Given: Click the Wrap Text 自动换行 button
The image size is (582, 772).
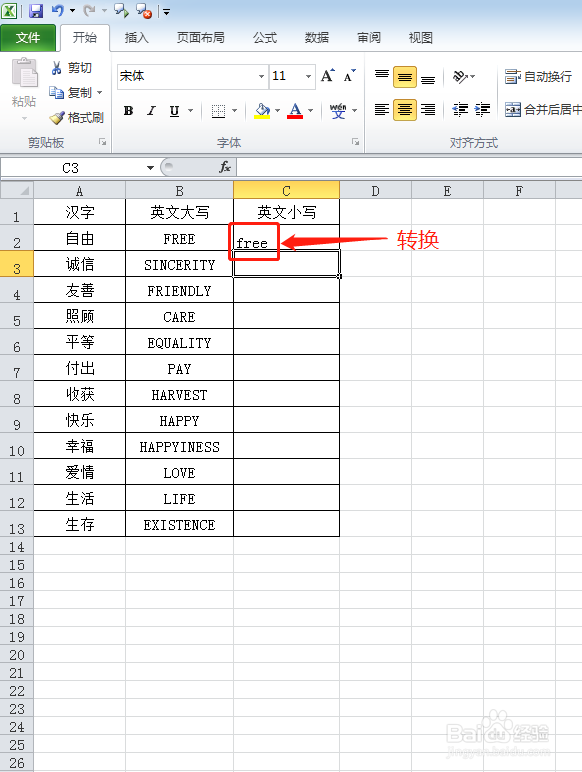Looking at the screenshot, I should pos(538,77).
